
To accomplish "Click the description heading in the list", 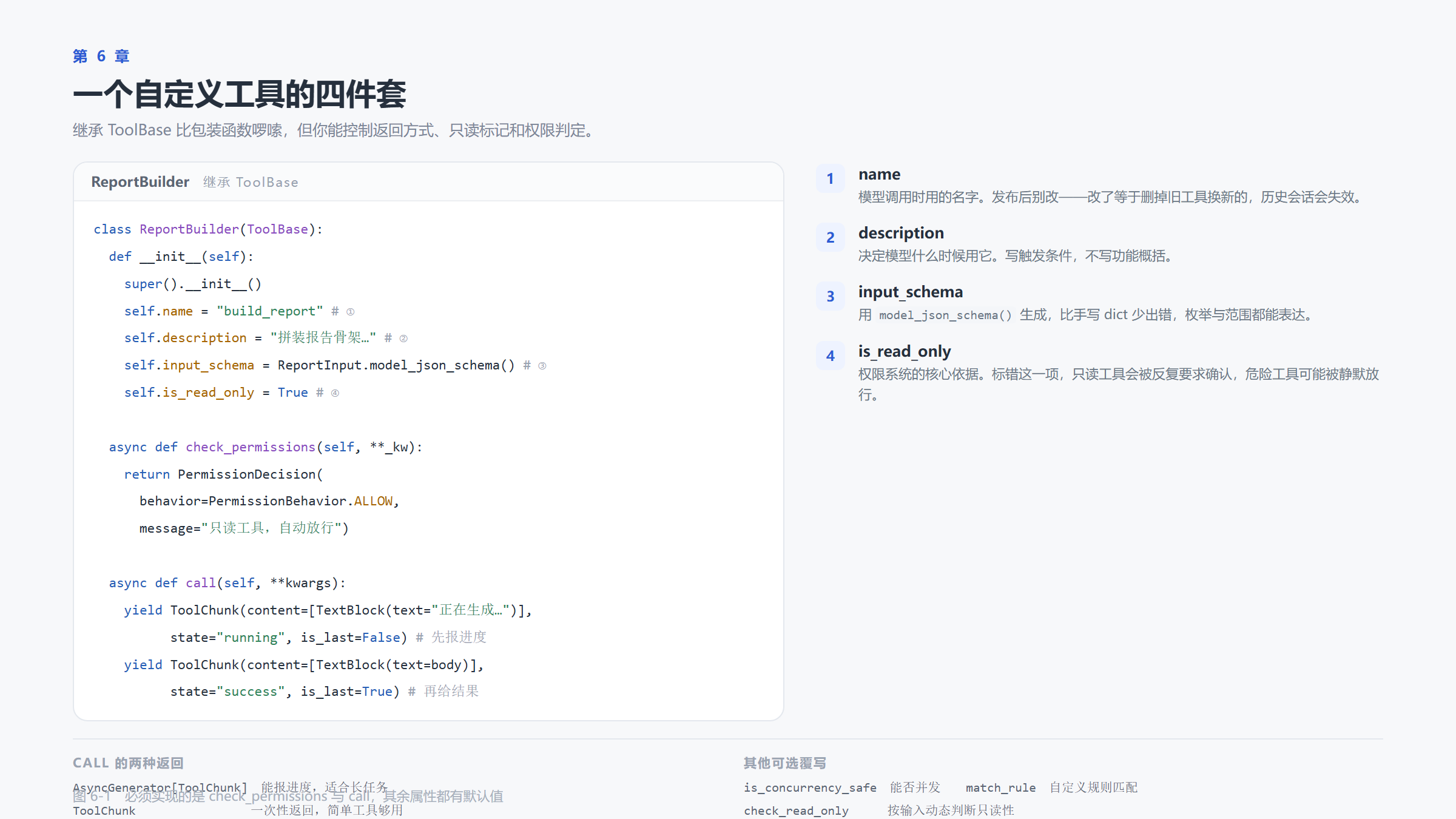I will click(x=901, y=233).
